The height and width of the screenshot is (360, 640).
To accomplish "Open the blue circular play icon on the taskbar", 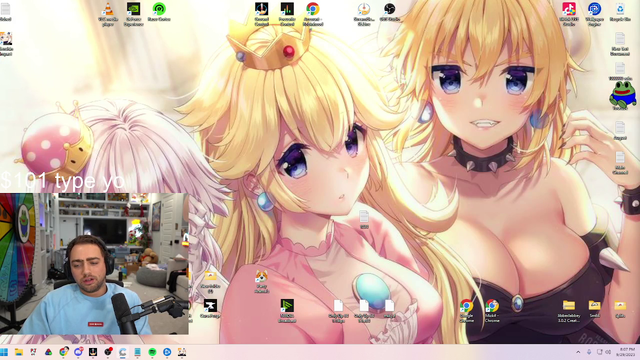I will (167, 352).
